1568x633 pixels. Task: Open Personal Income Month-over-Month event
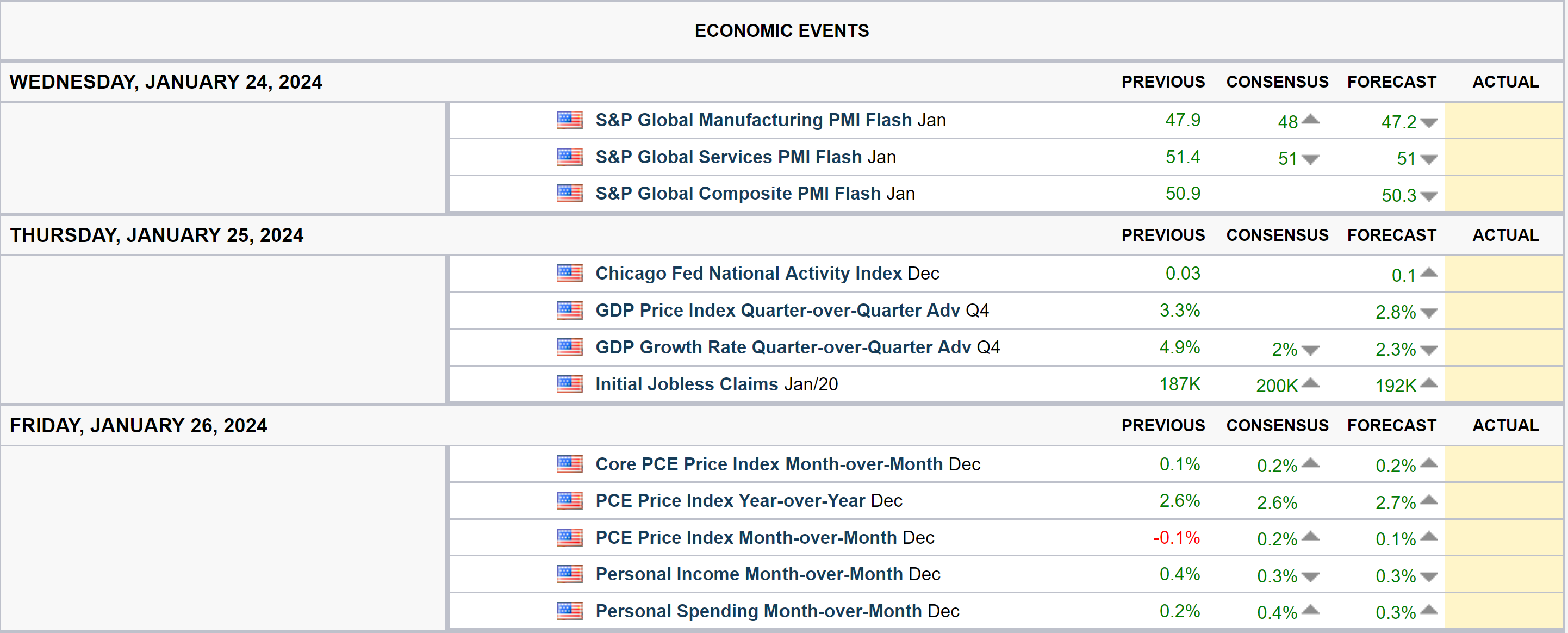click(749, 574)
